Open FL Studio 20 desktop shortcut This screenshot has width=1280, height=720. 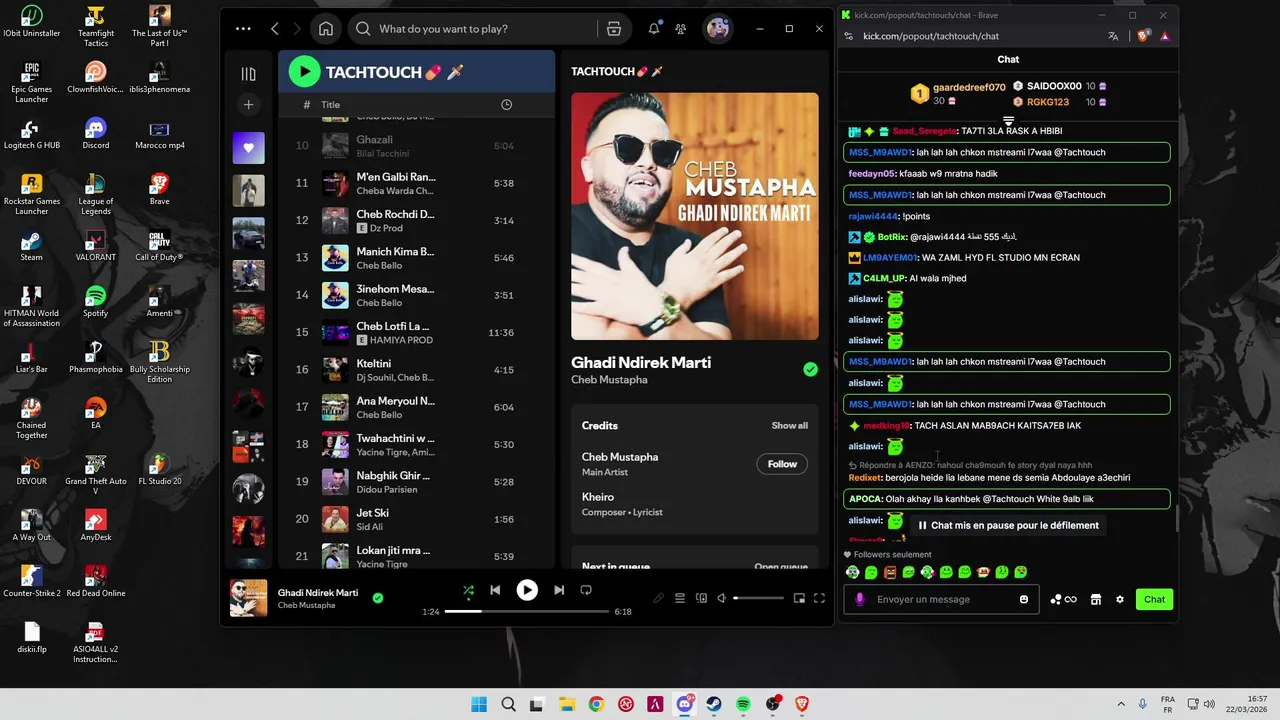point(160,469)
